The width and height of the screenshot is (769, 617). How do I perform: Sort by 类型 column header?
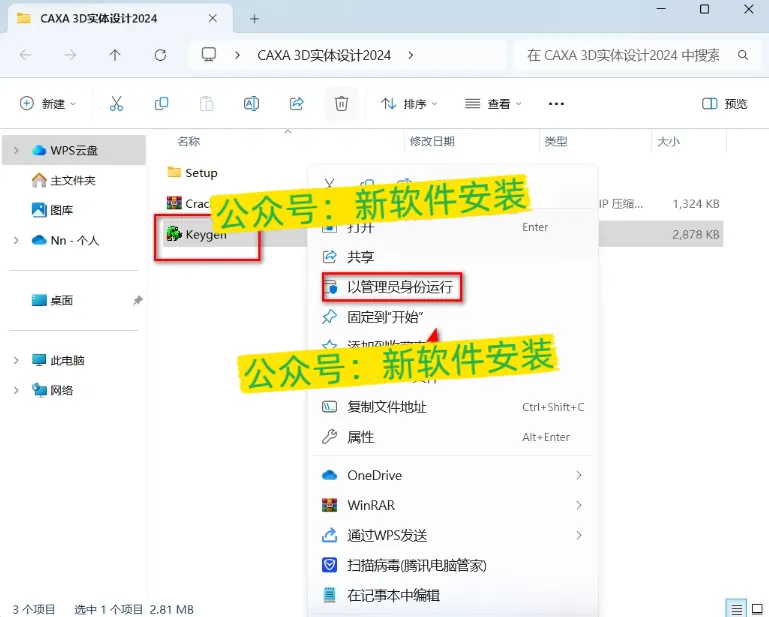point(556,141)
